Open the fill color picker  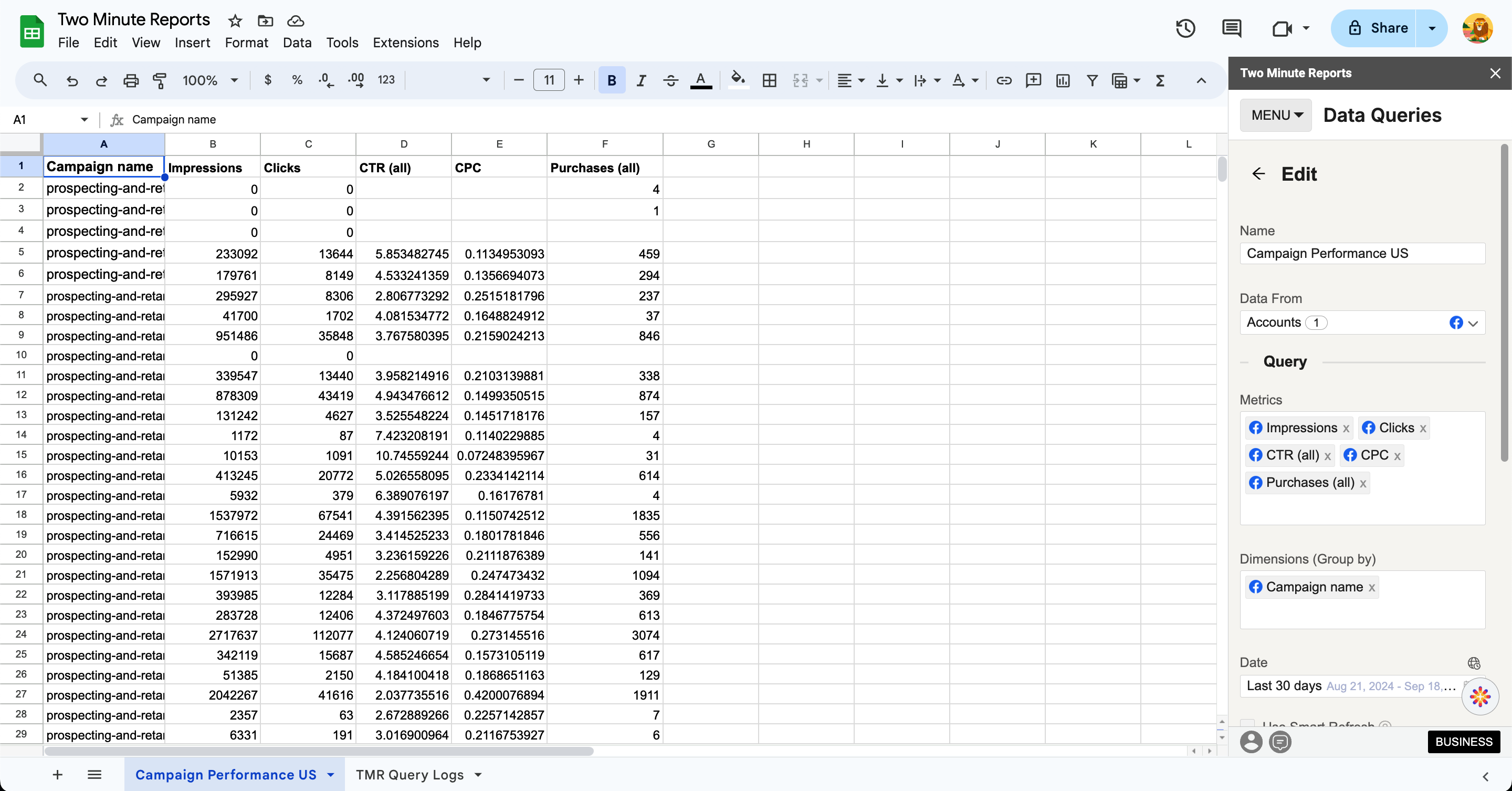coord(738,80)
